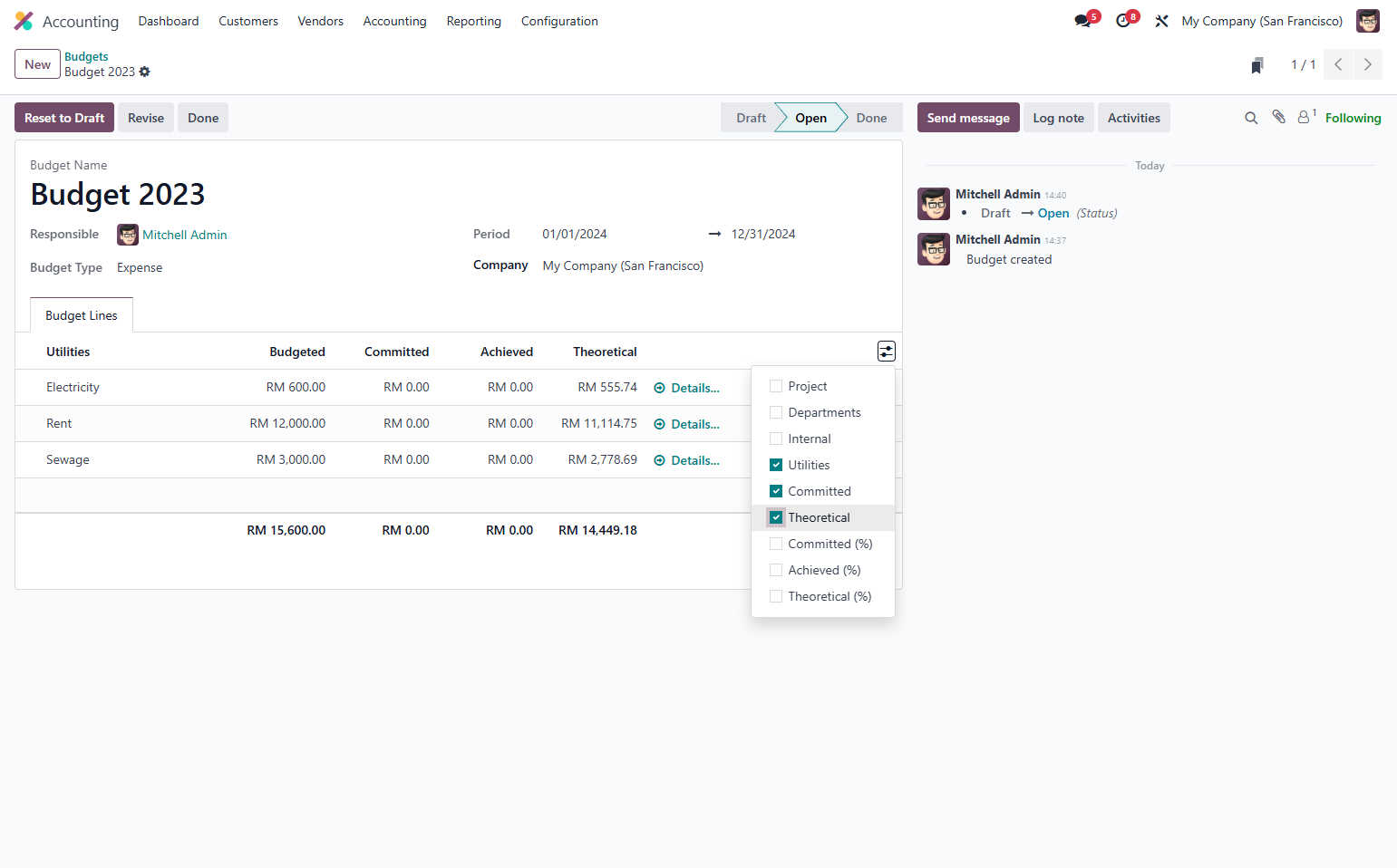Open the Vendors menu

click(321, 21)
